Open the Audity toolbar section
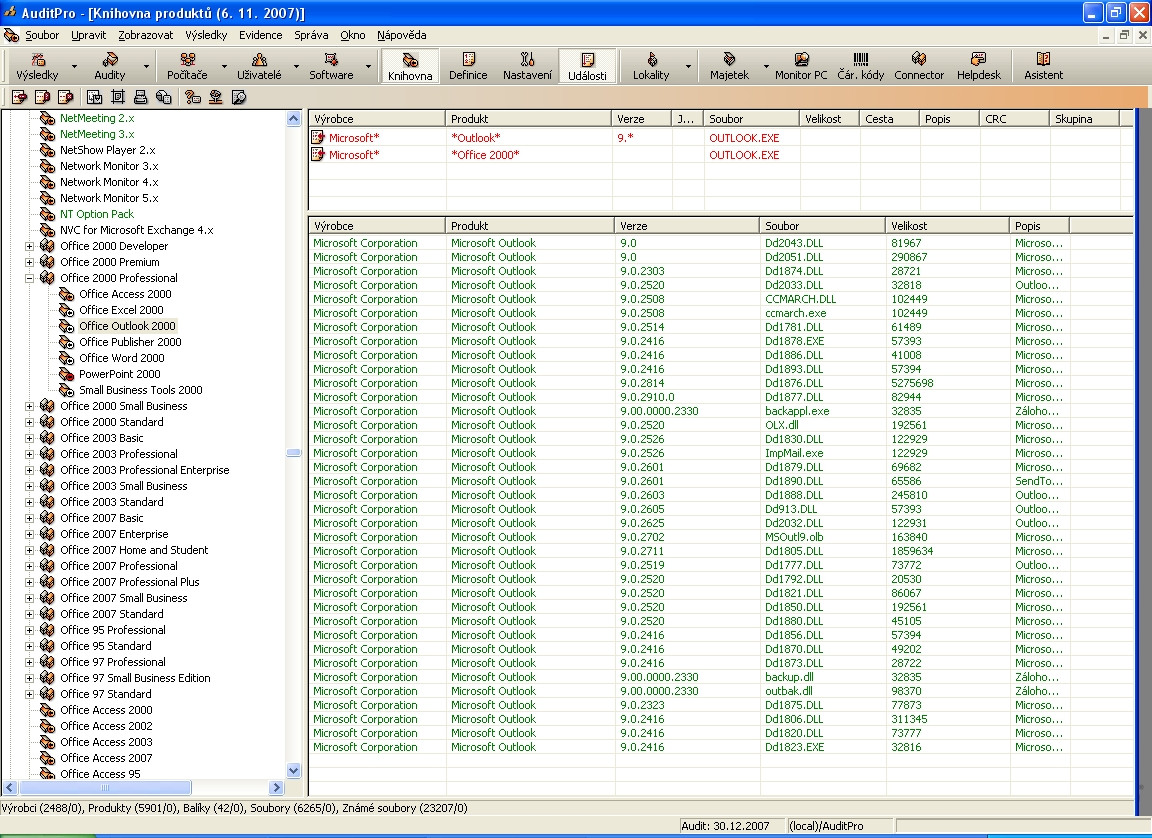 (x=109, y=66)
